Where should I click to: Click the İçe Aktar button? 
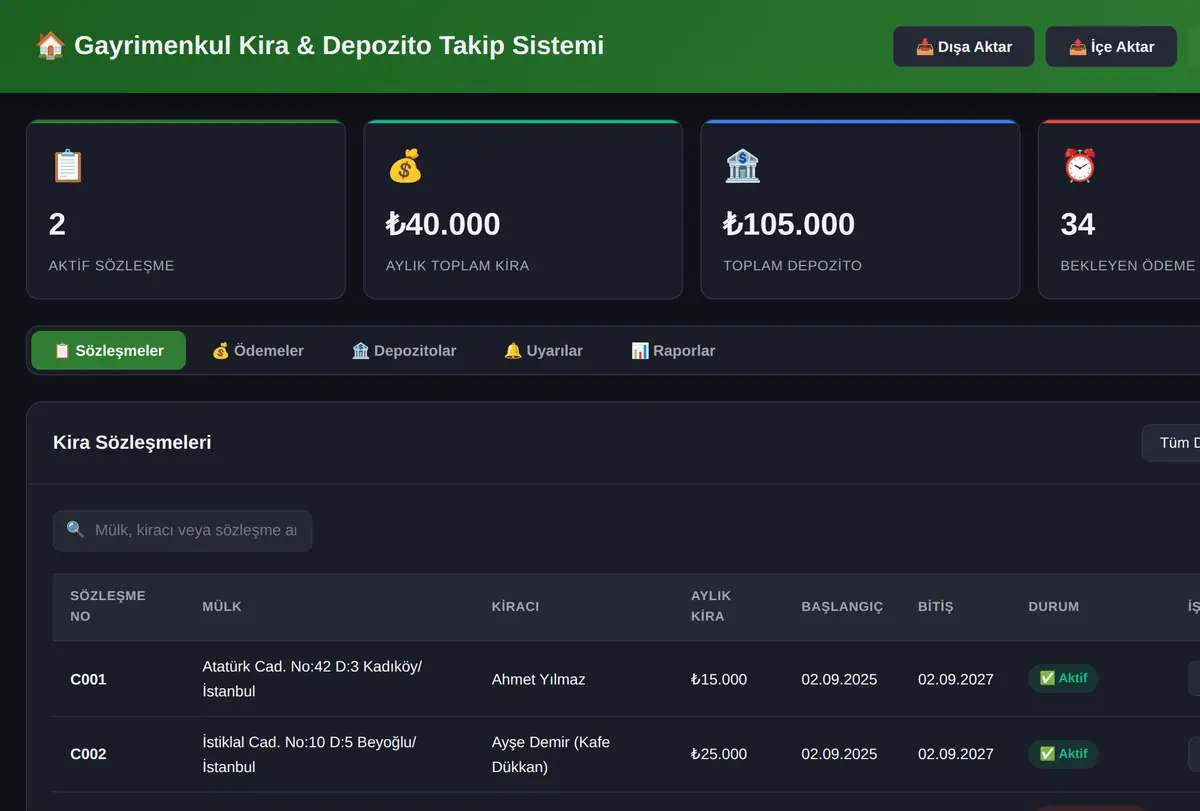[1111, 47]
